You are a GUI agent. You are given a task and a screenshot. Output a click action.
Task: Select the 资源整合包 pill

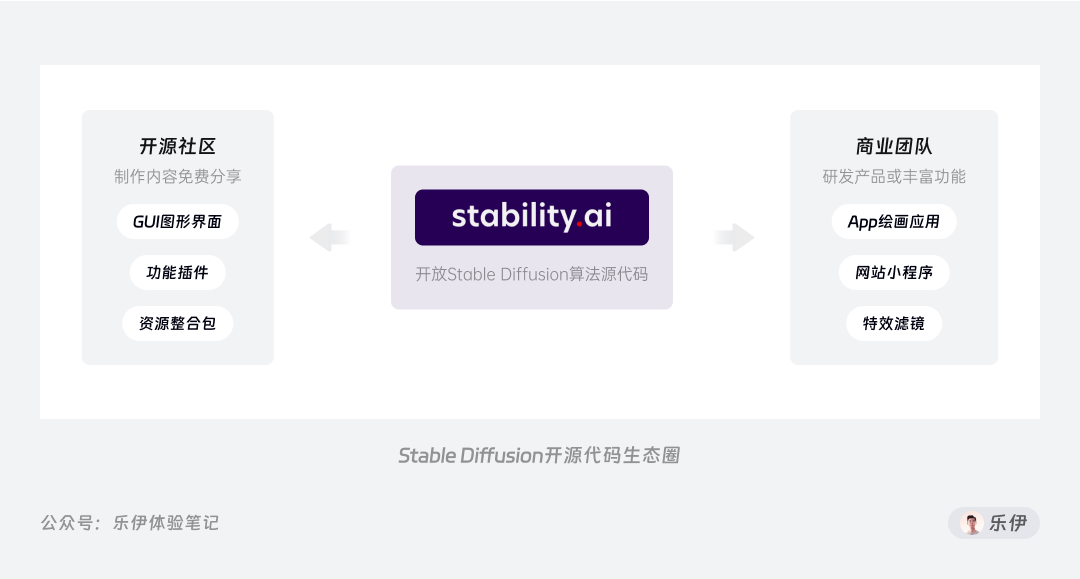(x=178, y=324)
